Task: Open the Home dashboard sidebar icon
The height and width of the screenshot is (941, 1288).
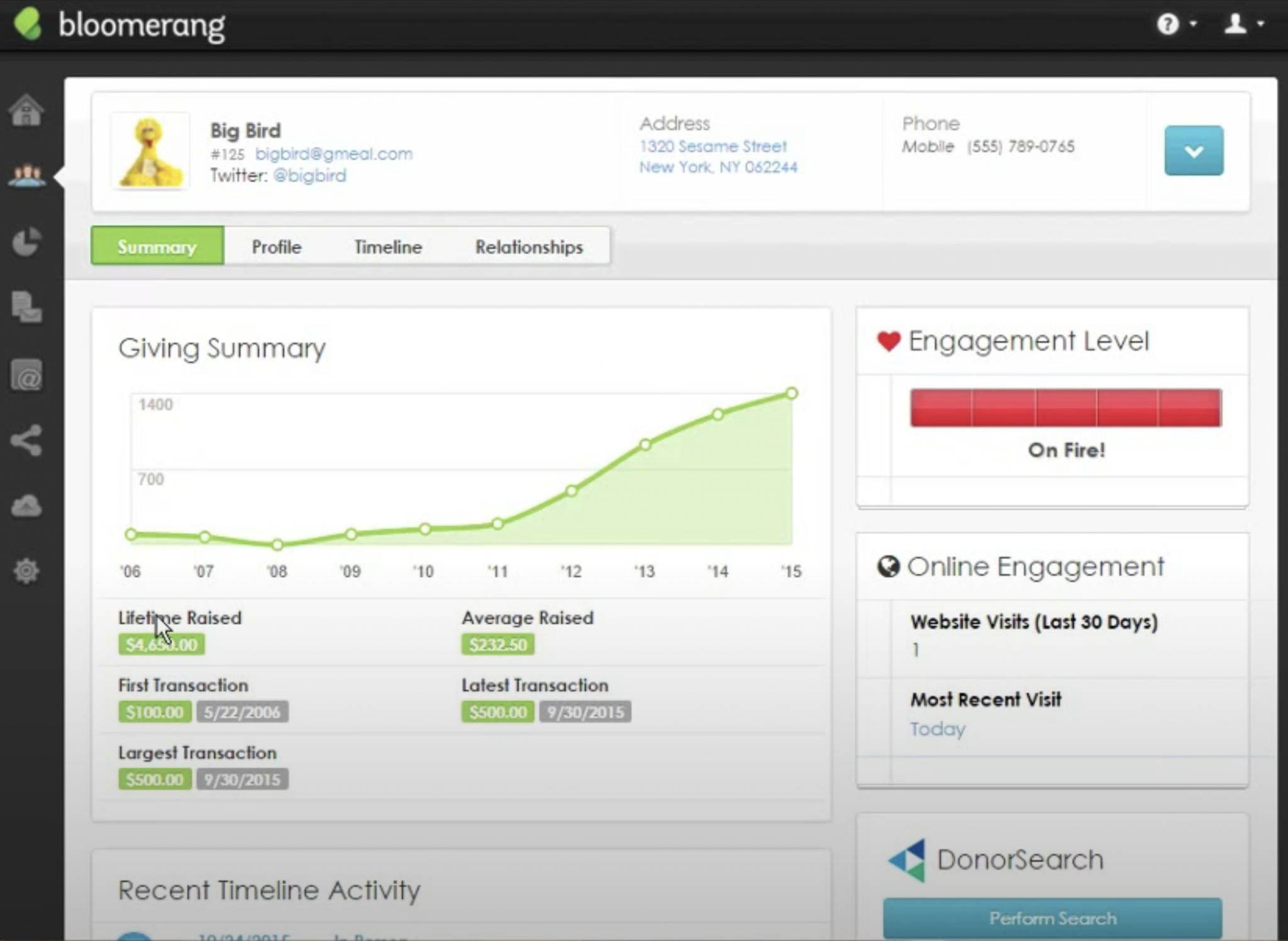Action: tap(26, 111)
